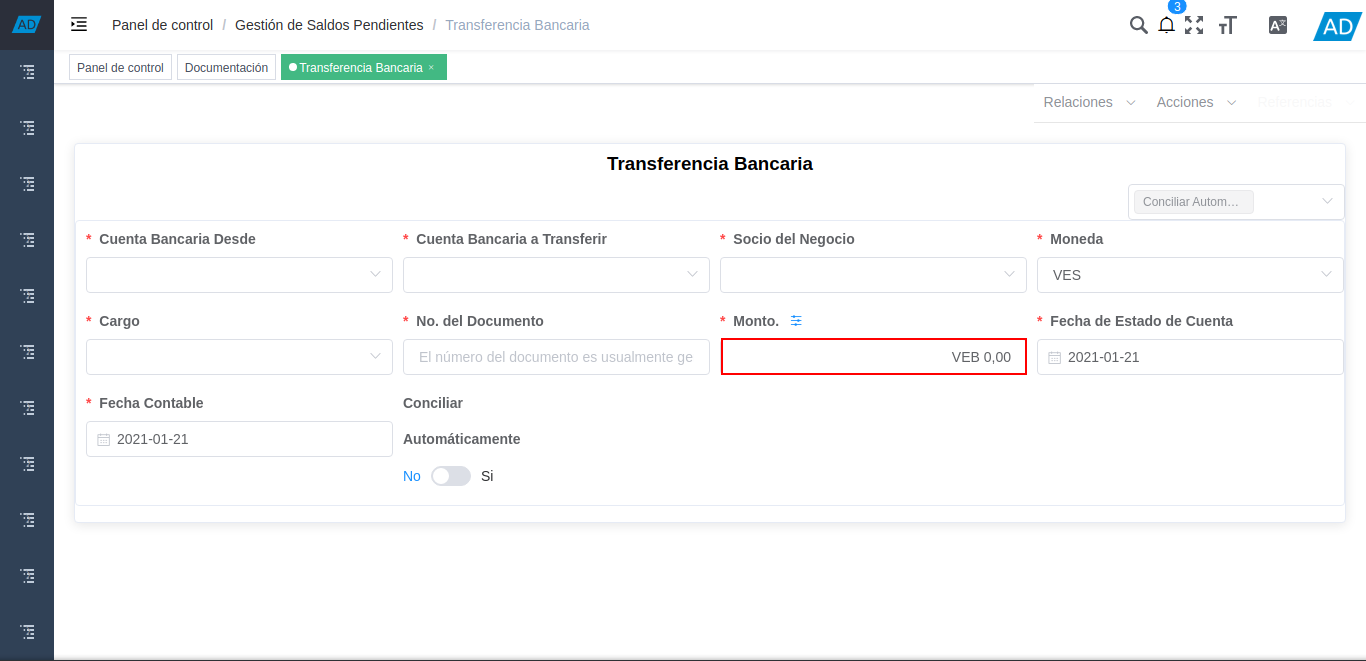Click the No. del Documento input field
Viewport: 1366px width, 661px height.
point(556,357)
